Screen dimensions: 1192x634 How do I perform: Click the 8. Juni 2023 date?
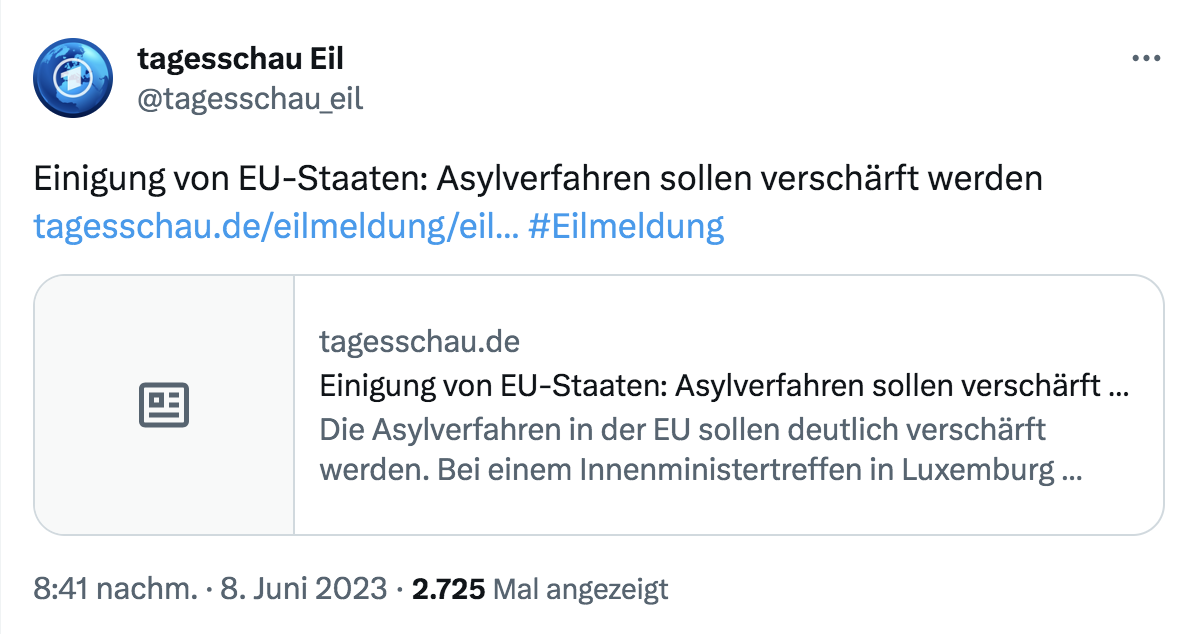300,590
